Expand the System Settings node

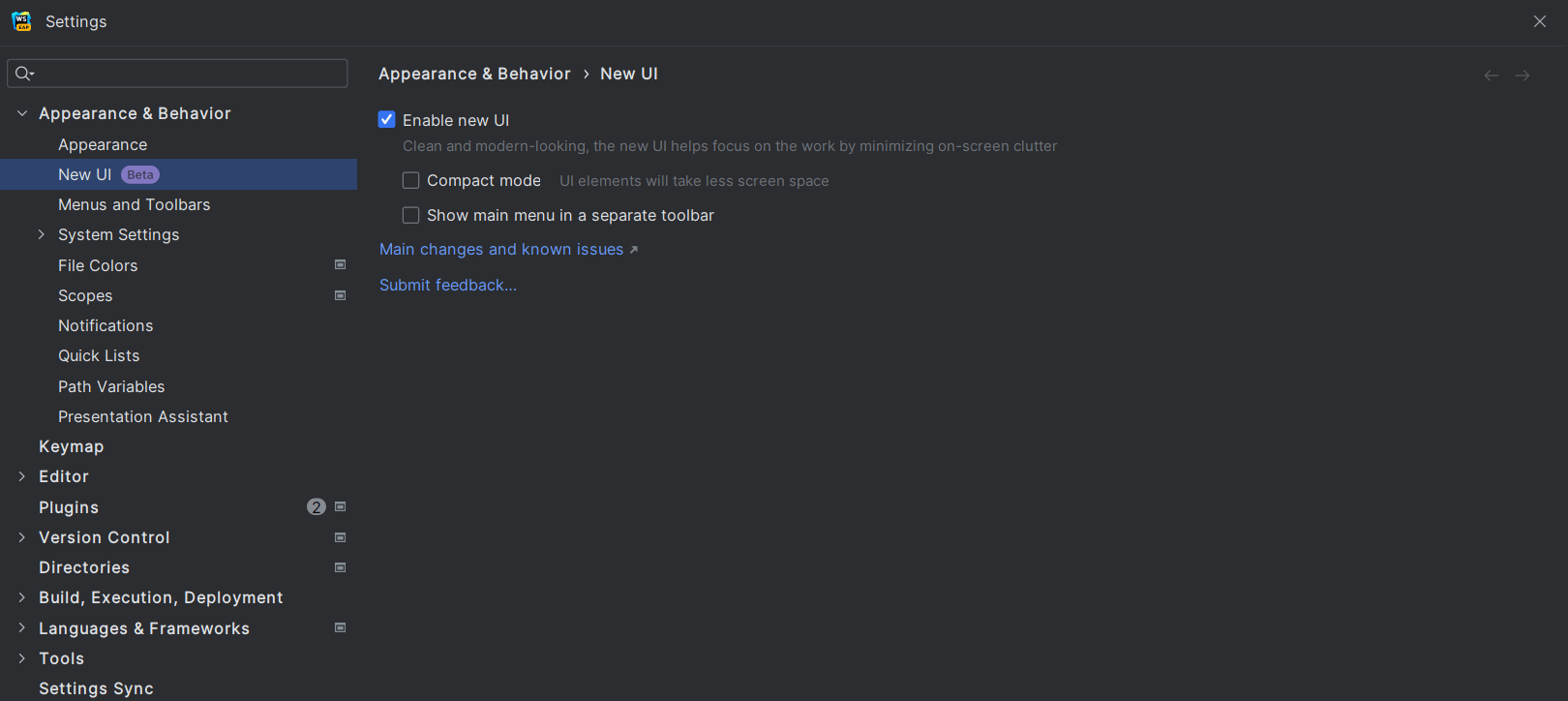pyautogui.click(x=42, y=234)
